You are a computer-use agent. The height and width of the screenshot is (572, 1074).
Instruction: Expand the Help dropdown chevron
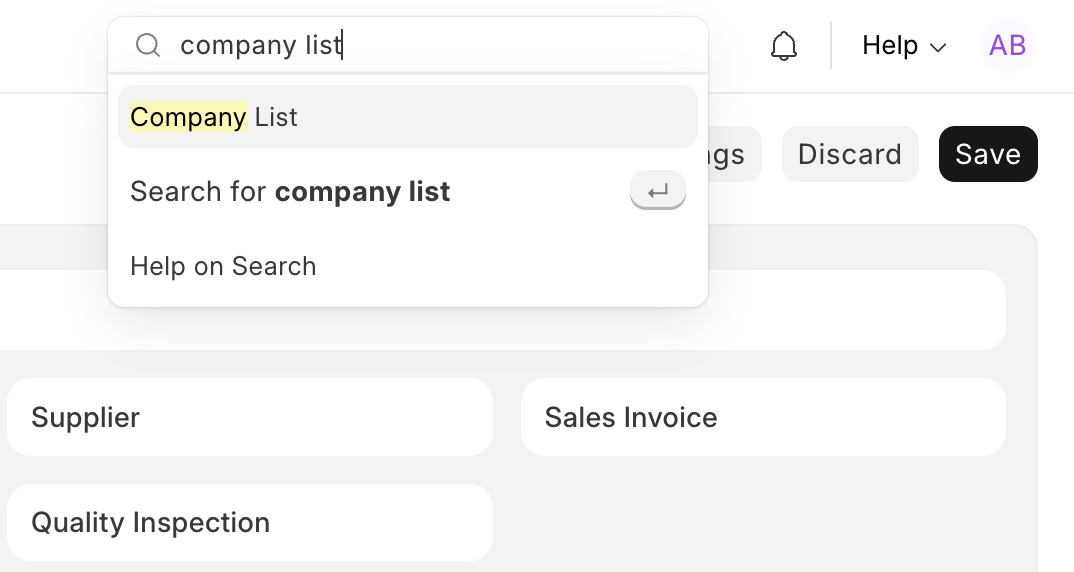click(x=938, y=47)
